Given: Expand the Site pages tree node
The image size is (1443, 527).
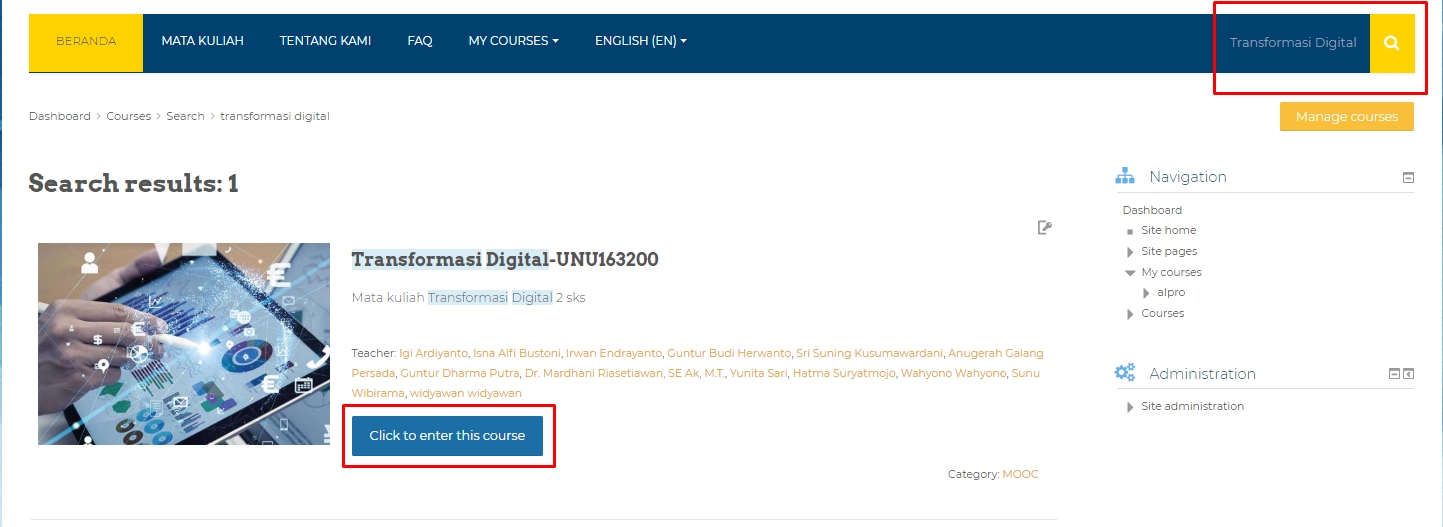Looking at the screenshot, I should pos(1131,252).
